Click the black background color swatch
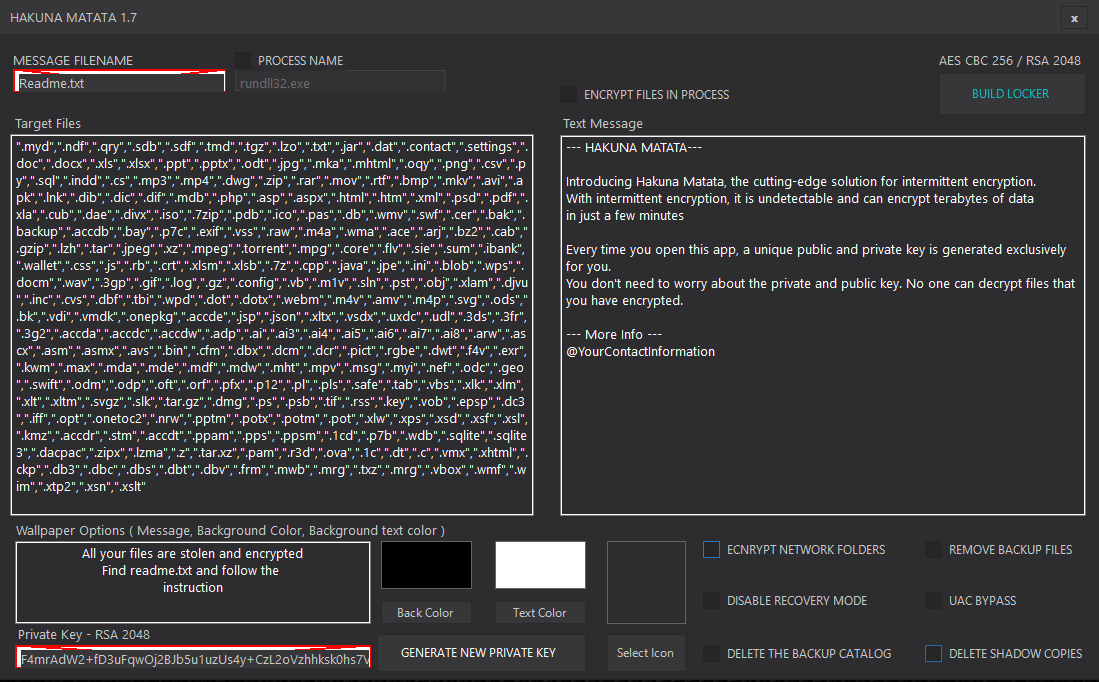1099x682 pixels. (x=426, y=565)
